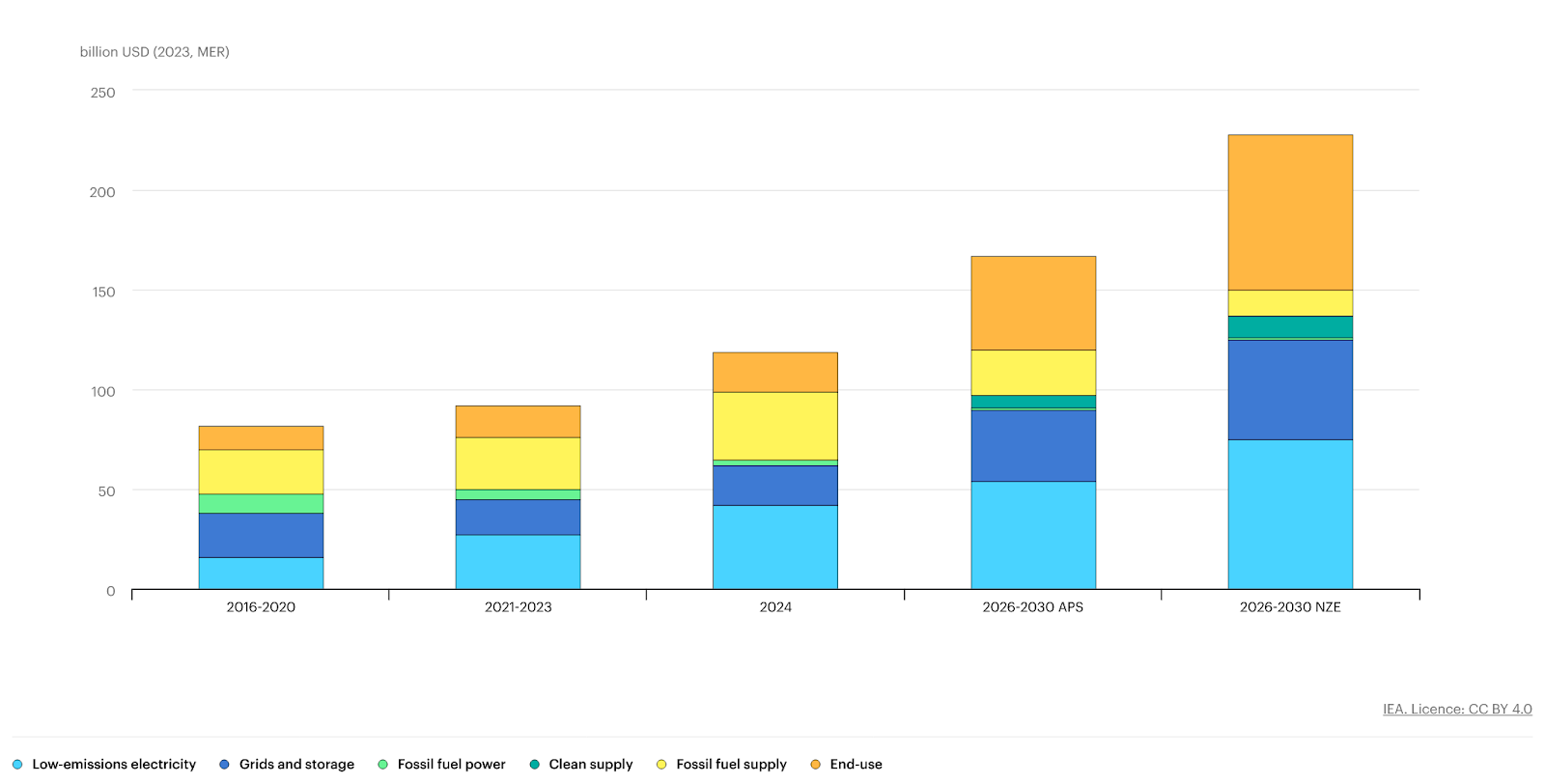Image resolution: width=1545 pixels, height=784 pixels.
Task: Toggle the Grids and storage legend item
Action: (x=287, y=764)
